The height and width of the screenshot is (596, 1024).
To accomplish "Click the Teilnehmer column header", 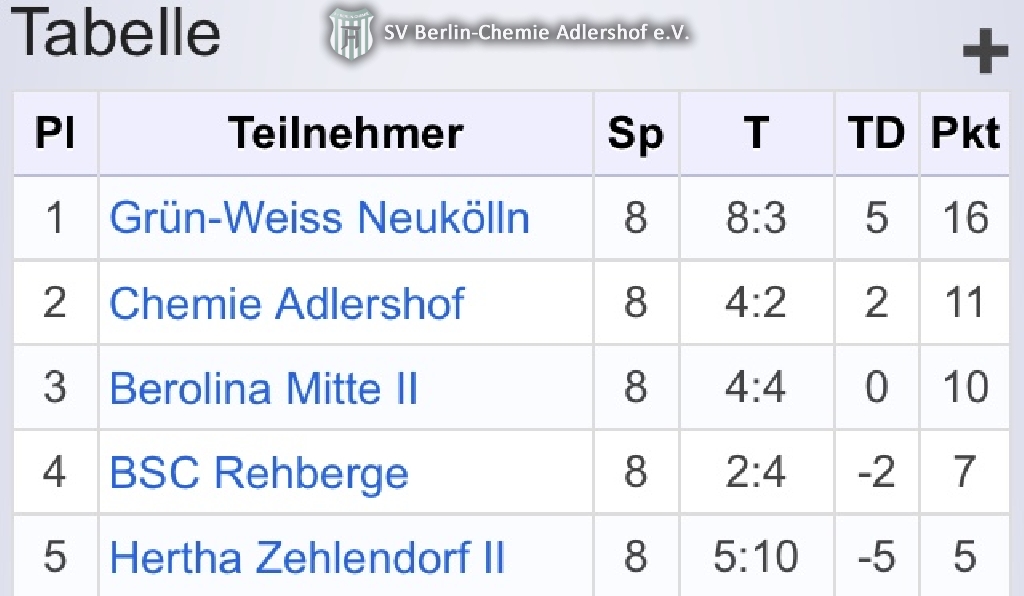I will click(x=346, y=133).
